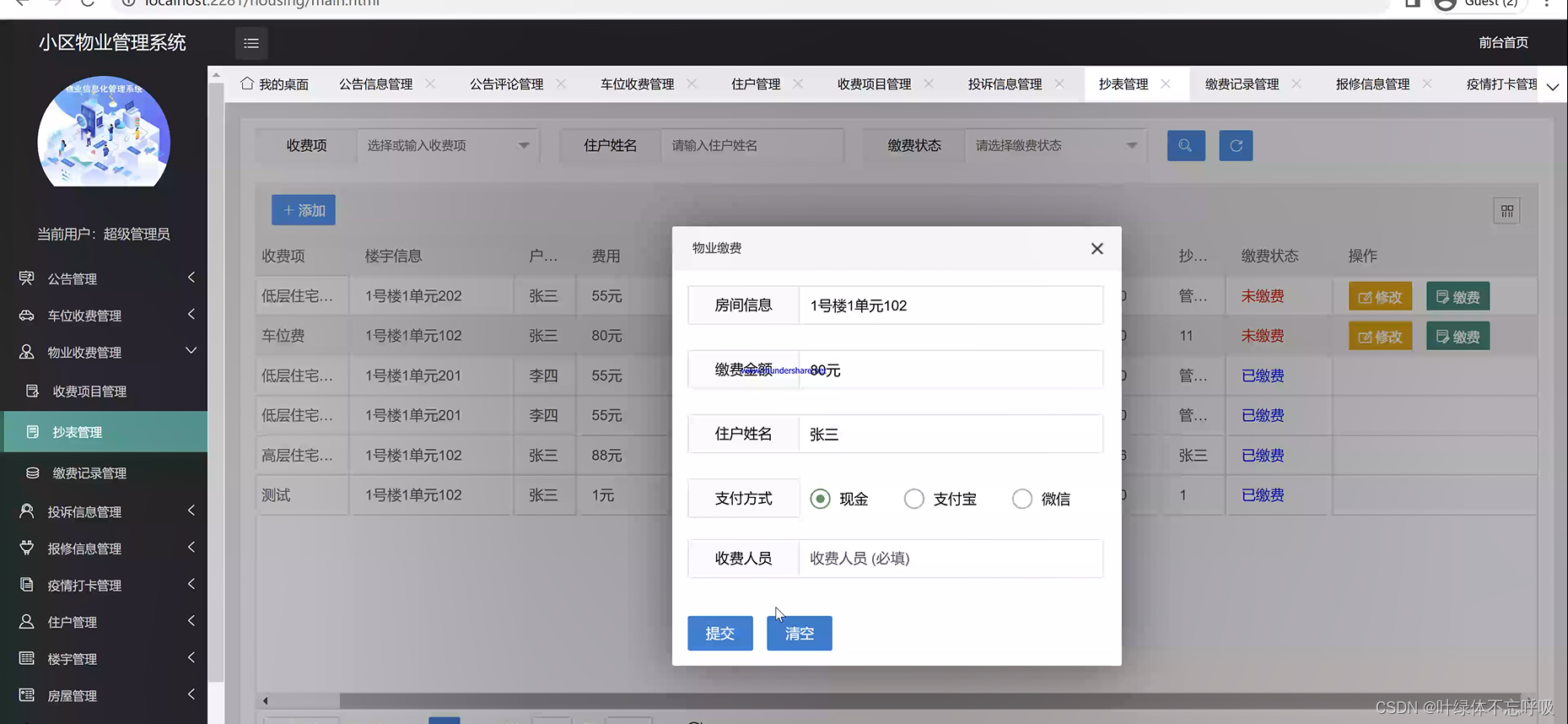Submit the payment with 提交
Screen dimensions: 1568x724
(720, 633)
